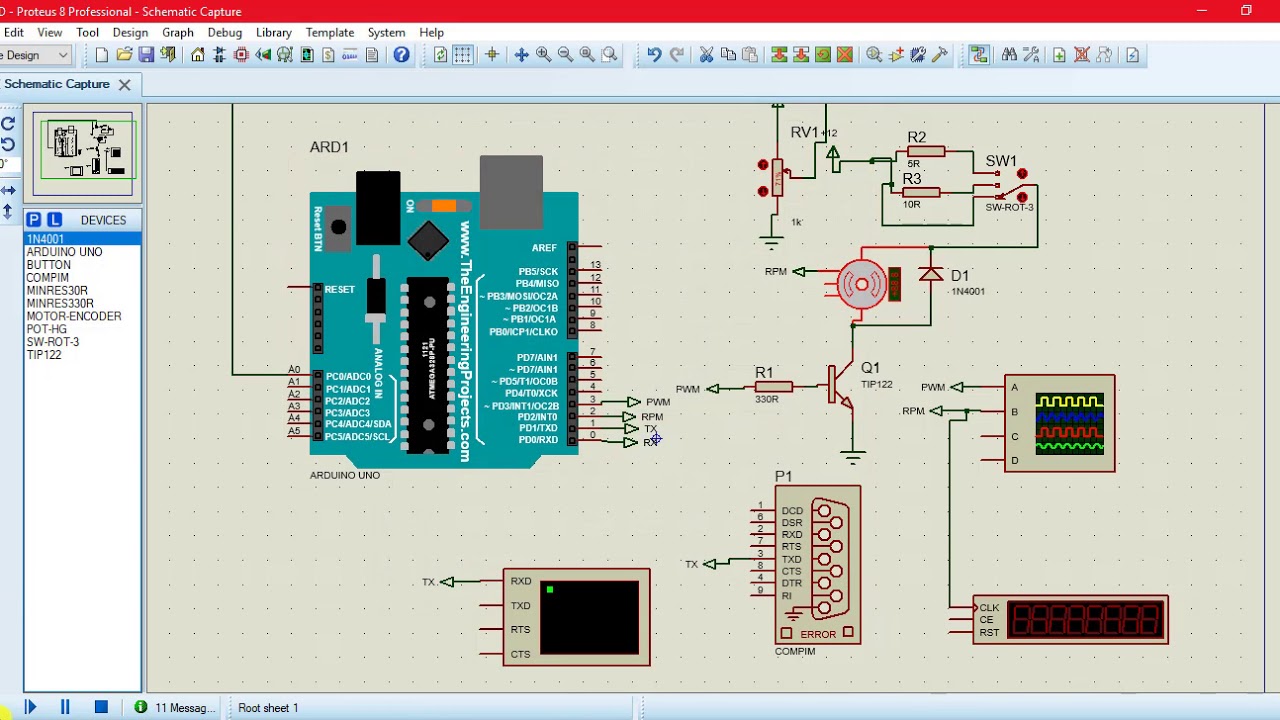Screen dimensions: 1280x720
Task: Select TIP122 in the devices list
Action: click(83, 355)
